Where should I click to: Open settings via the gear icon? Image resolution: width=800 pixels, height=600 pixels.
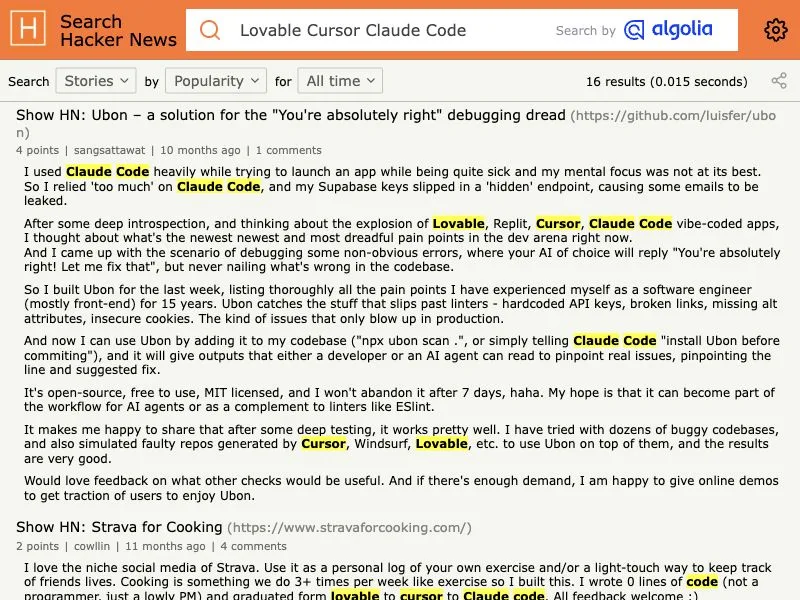[x=775, y=30]
